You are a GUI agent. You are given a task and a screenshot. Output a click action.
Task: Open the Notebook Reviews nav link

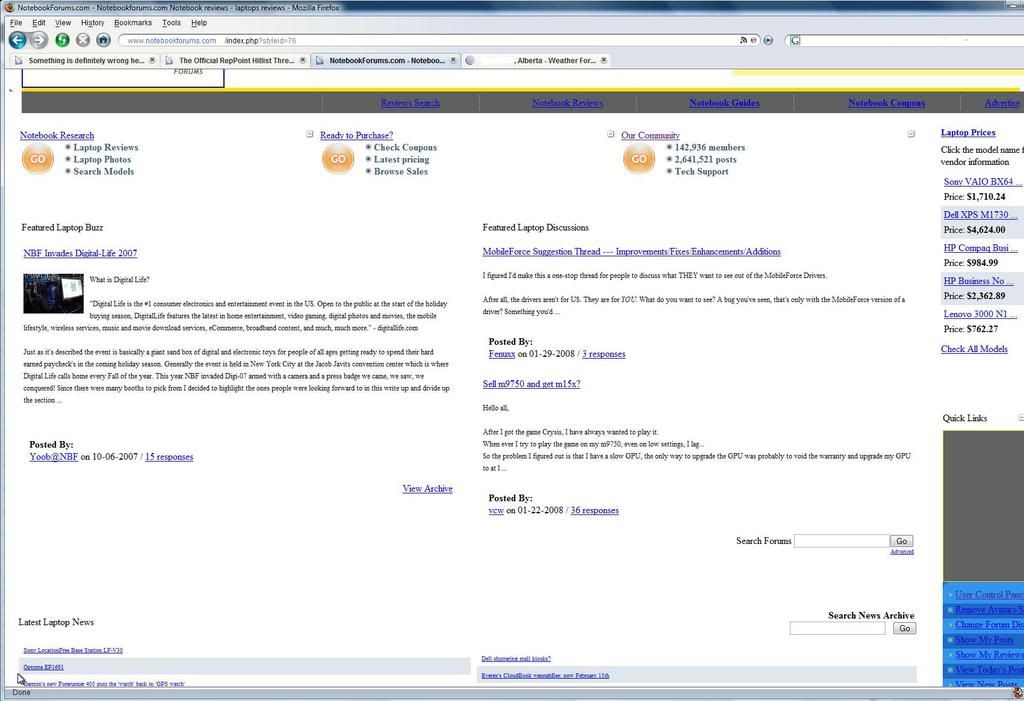click(x=568, y=103)
